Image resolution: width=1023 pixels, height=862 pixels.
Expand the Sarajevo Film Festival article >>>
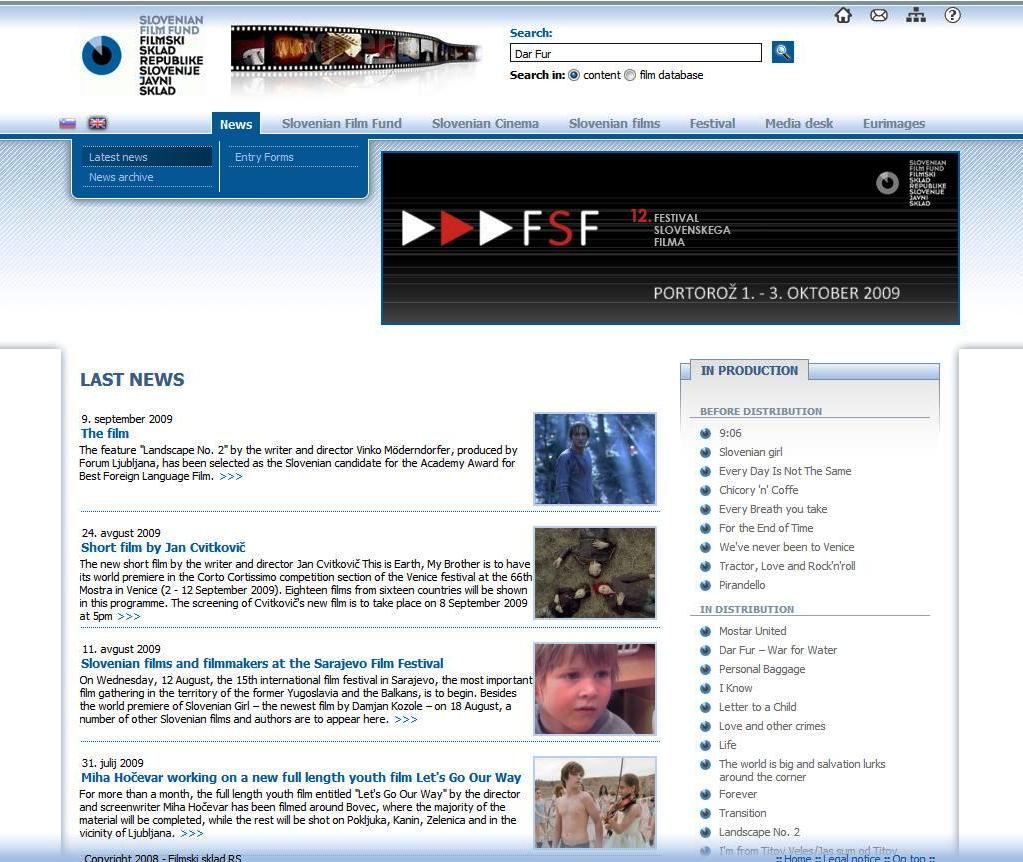(406, 719)
